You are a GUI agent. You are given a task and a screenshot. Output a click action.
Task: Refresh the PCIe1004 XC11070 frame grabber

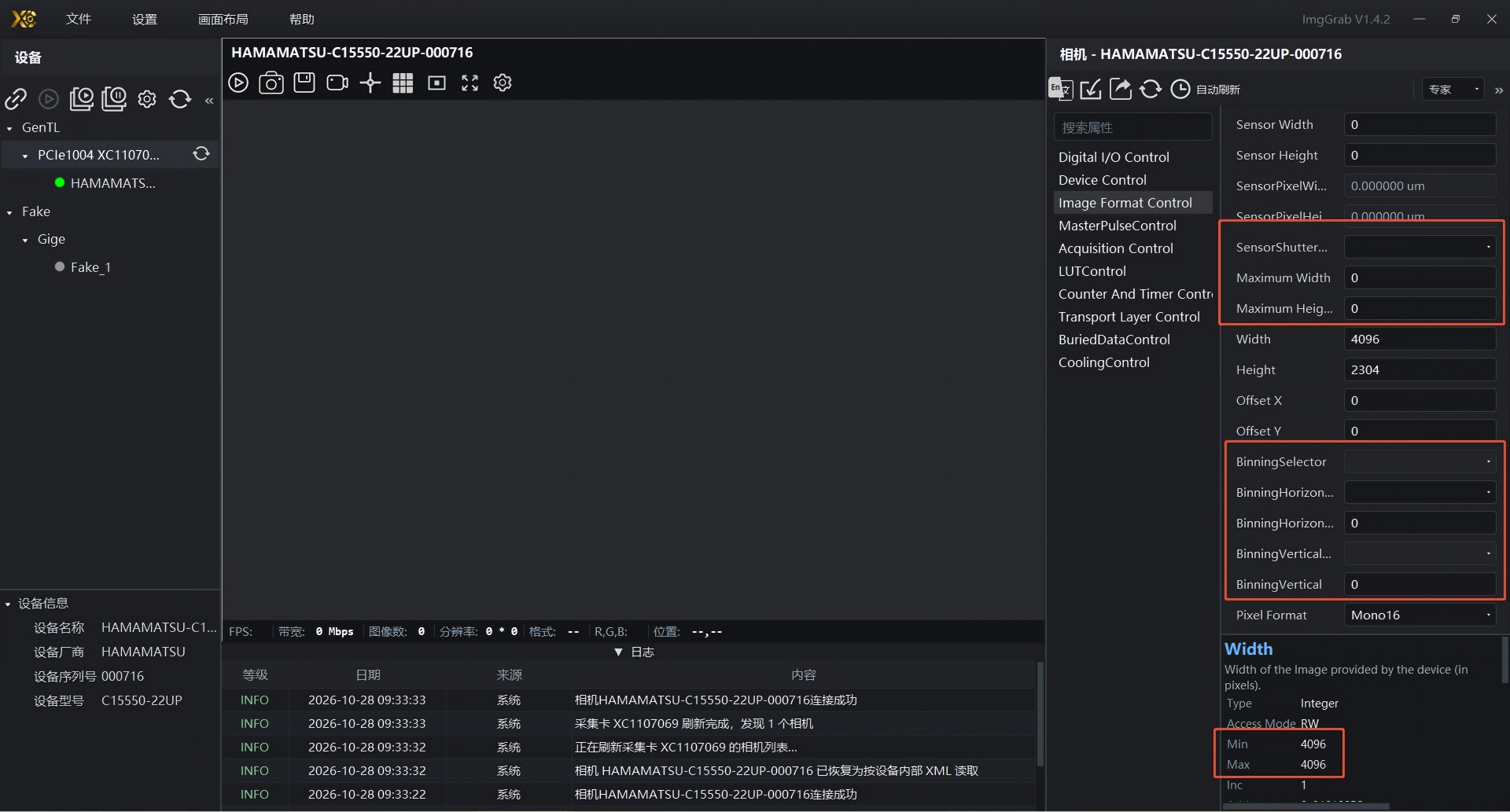click(201, 154)
